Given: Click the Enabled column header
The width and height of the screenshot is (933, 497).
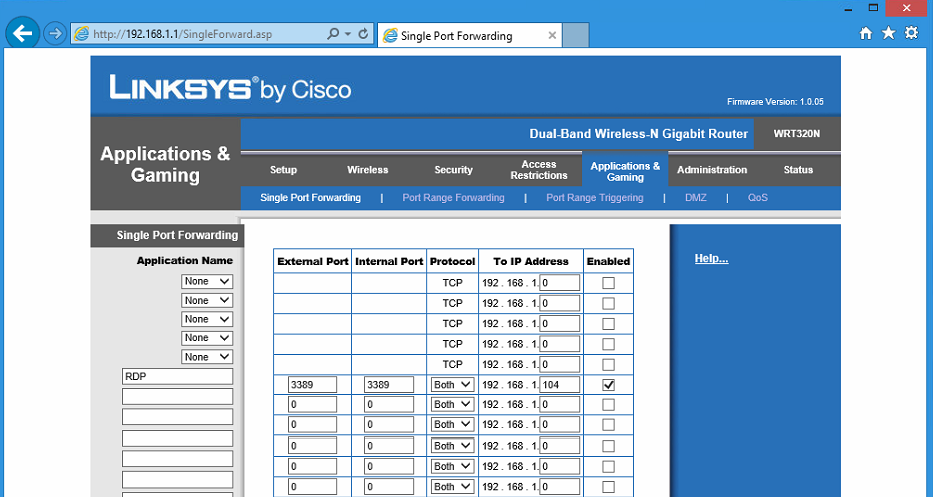Looking at the screenshot, I should [x=608, y=261].
